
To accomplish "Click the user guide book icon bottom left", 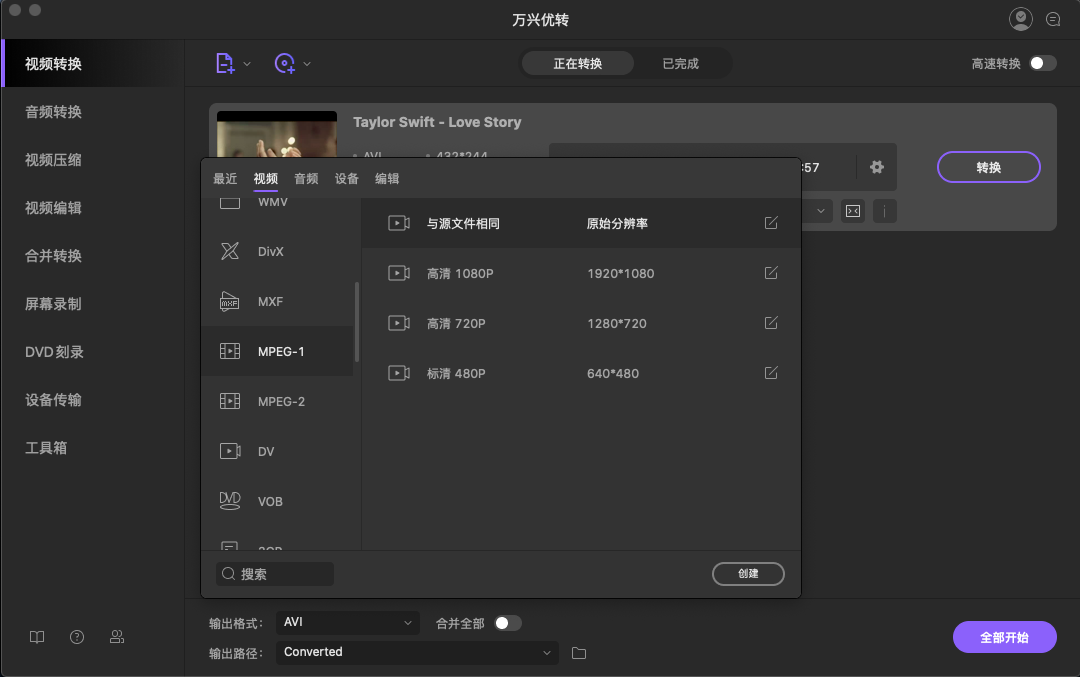I will click(36, 636).
